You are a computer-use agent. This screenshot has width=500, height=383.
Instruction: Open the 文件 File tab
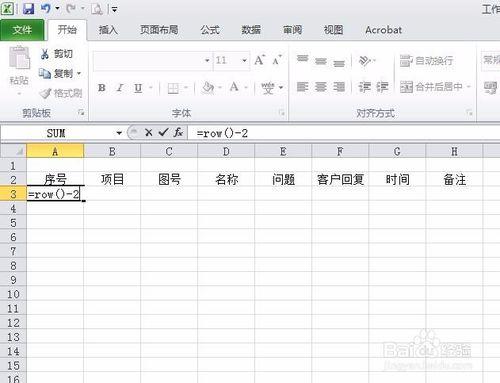coord(22,30)
